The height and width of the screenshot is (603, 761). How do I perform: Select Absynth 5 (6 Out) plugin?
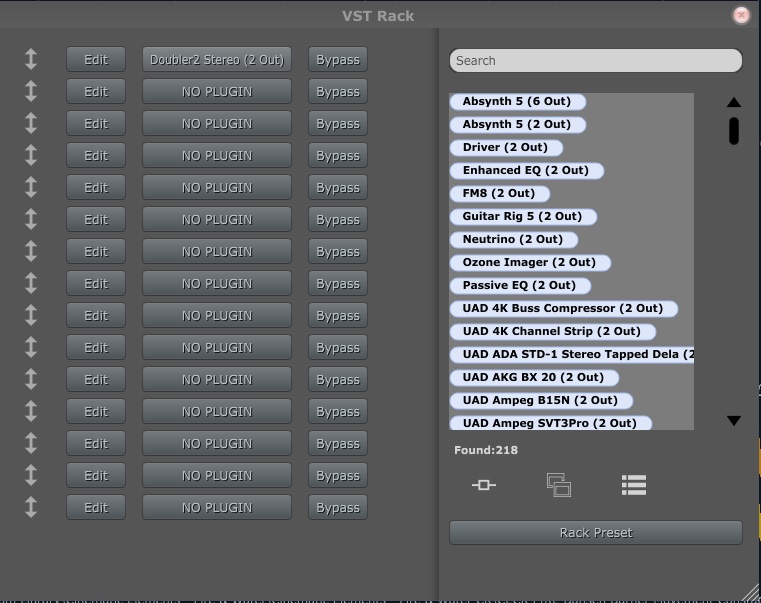coord(517,101)
